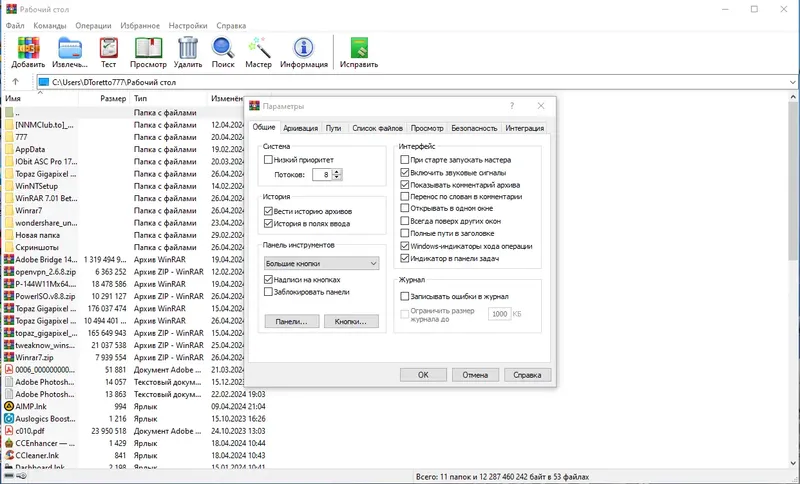Open the Поиск magnifier icon
Image resolution: width=800 pixels, height=484 pixels.
coord(223,47)
